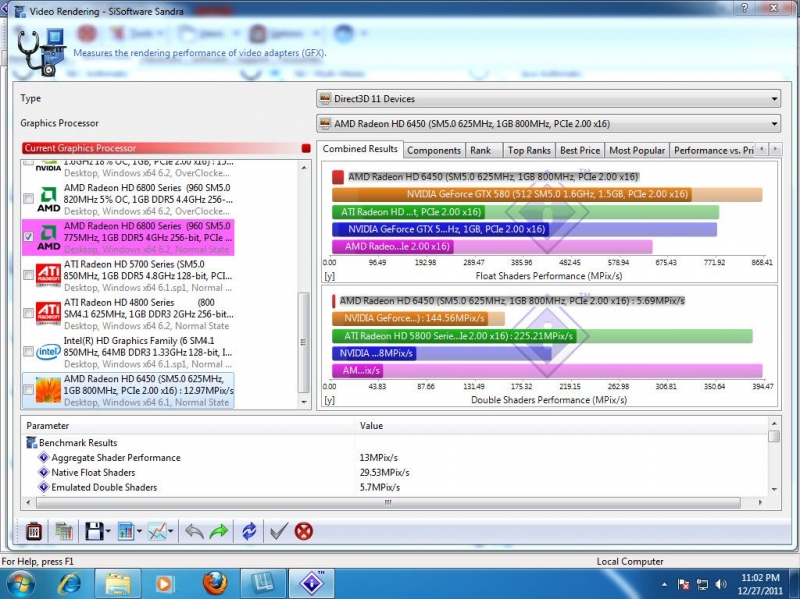This screenshot has width=800, height=599.
Task: Click the Value column header
Action: tap(561, 426)
